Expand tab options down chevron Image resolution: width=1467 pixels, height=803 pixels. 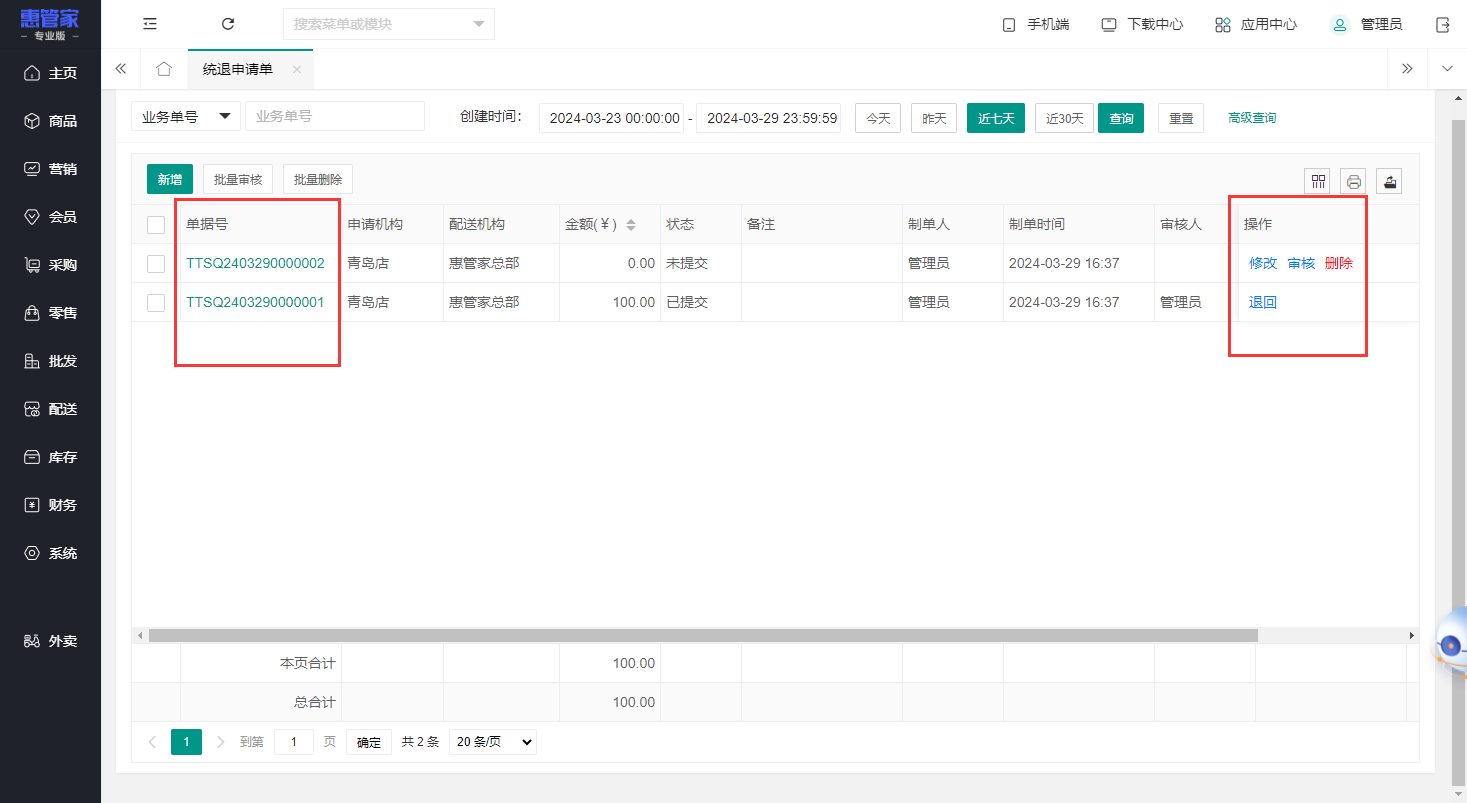pos(1447,69)
